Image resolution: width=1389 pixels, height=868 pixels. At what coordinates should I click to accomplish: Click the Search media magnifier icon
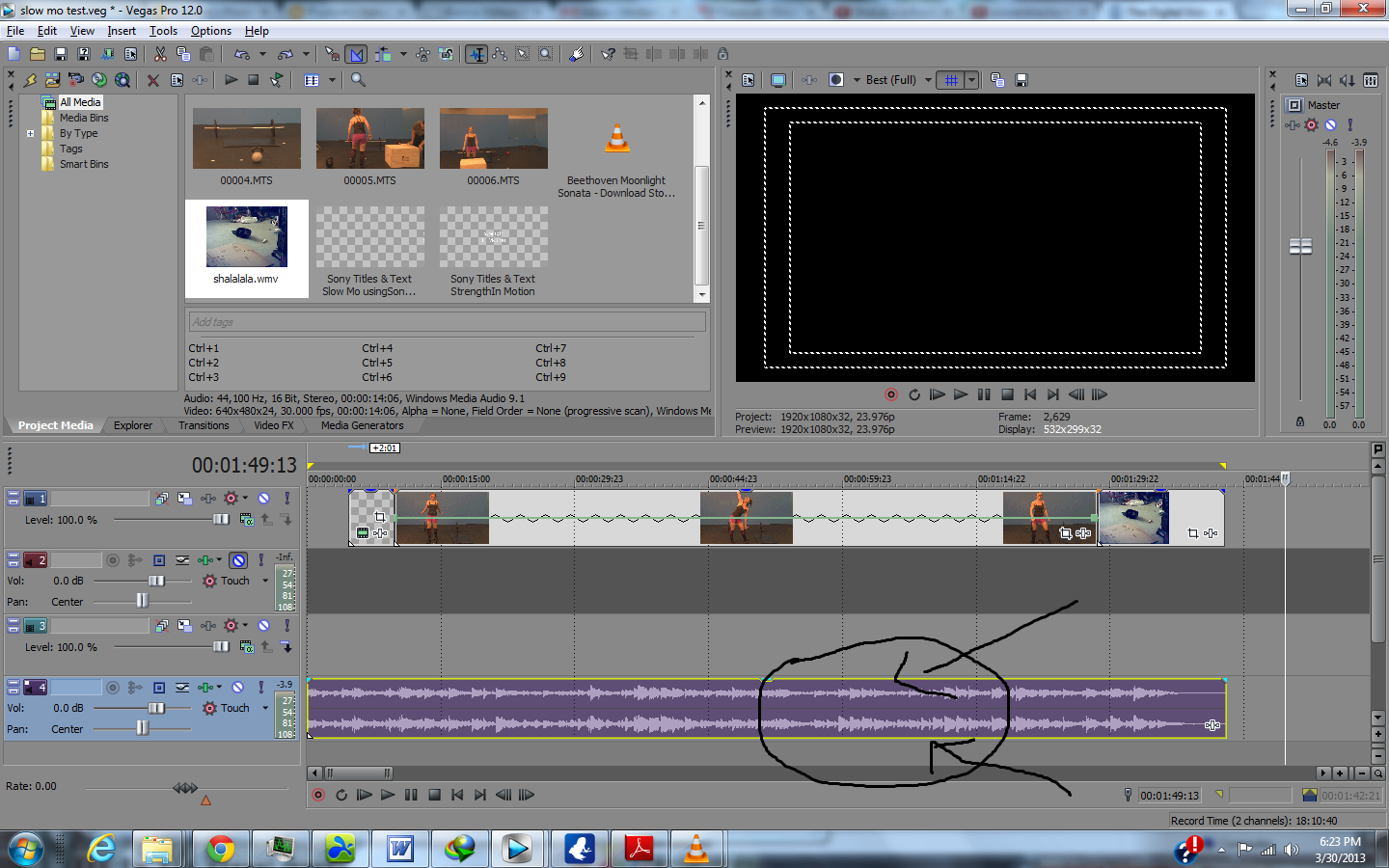pos(358,80)
